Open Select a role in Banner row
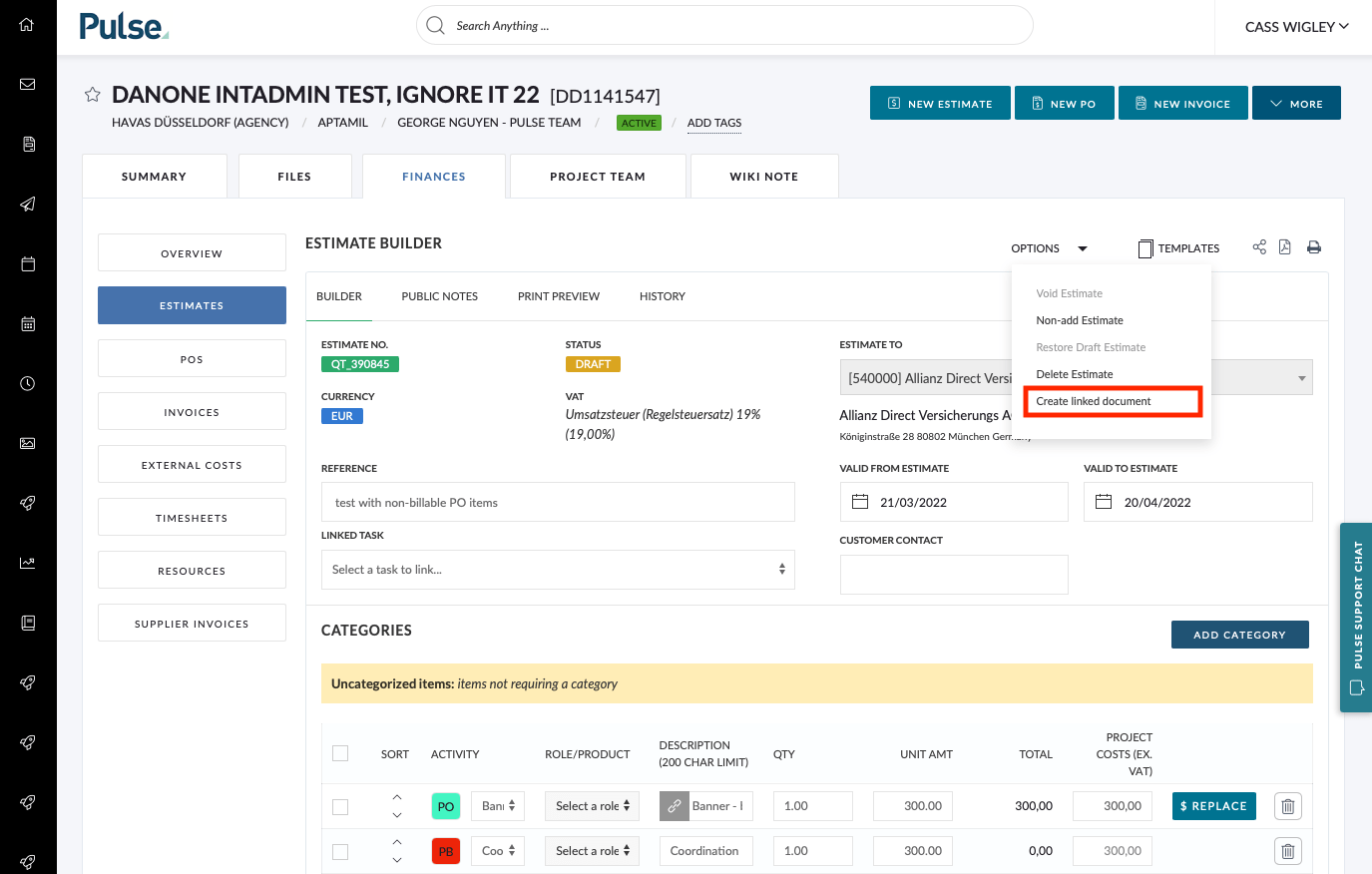 click(x=592, y=806)
